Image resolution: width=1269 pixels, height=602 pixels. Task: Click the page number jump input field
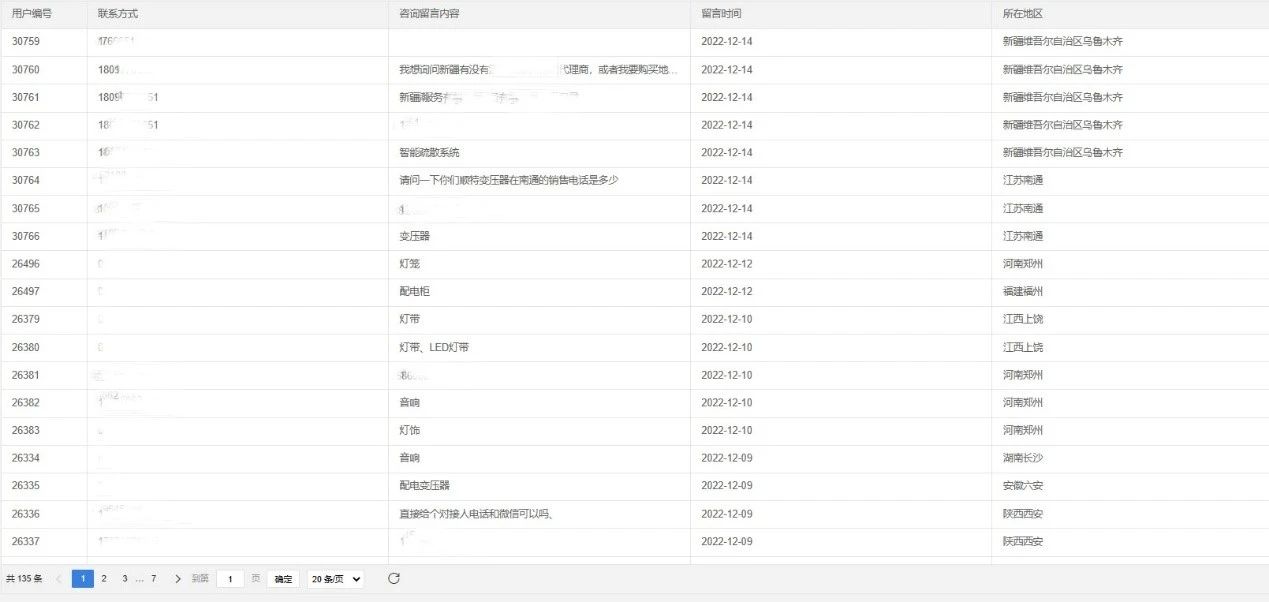tap(230, 579)
